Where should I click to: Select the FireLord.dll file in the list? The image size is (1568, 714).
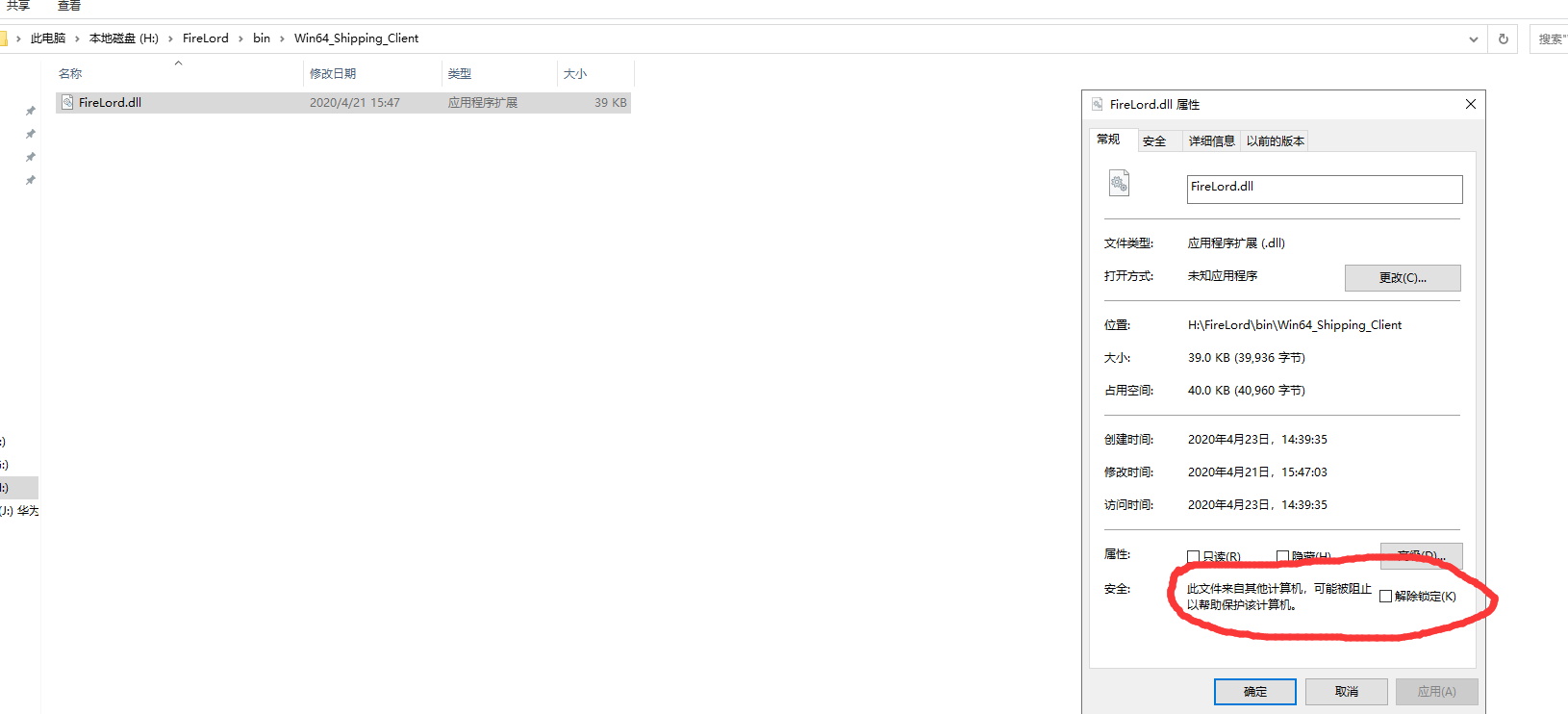(343, 103)
